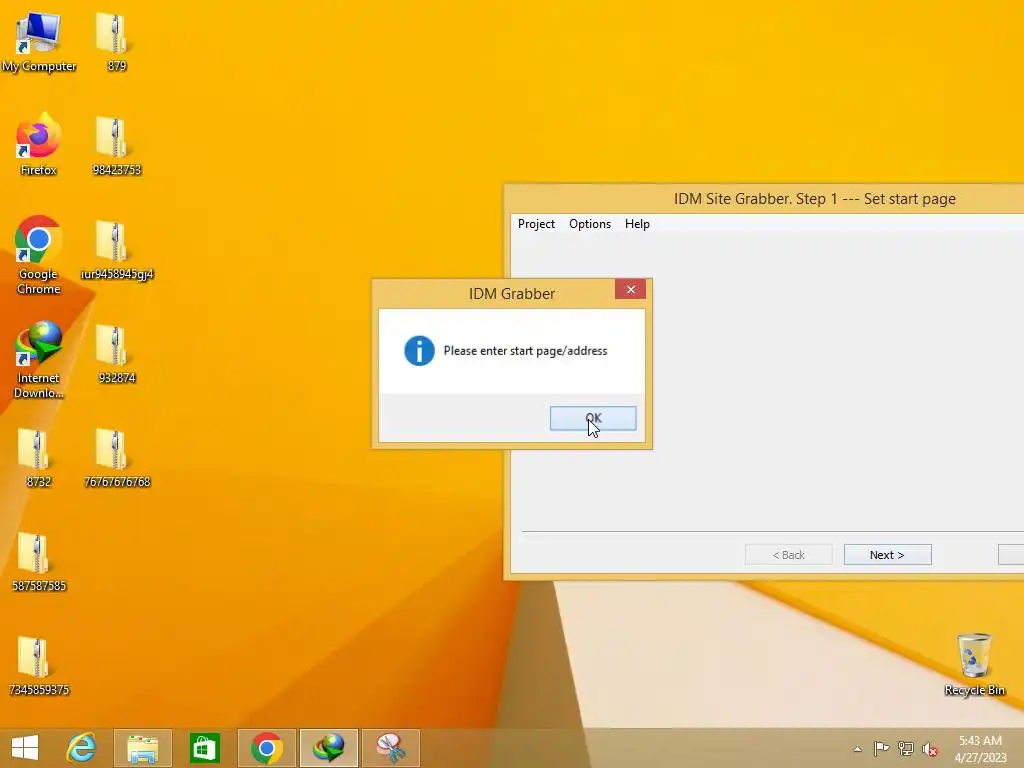Open the Google Chrome desktop shortcut
1024x768 pixels.
(39, 255)
